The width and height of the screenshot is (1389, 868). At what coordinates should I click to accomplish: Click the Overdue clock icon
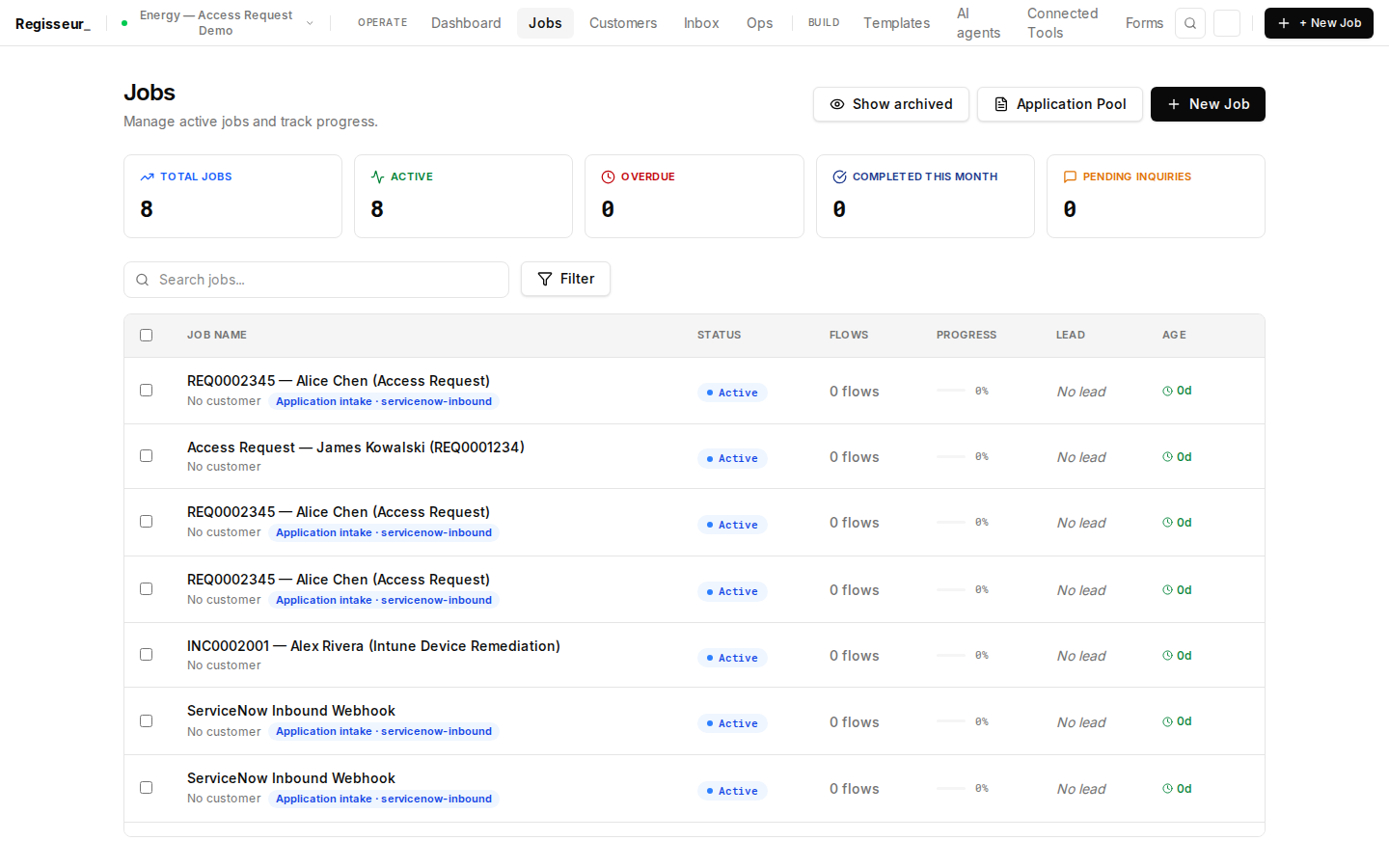[x=609, y=176]
